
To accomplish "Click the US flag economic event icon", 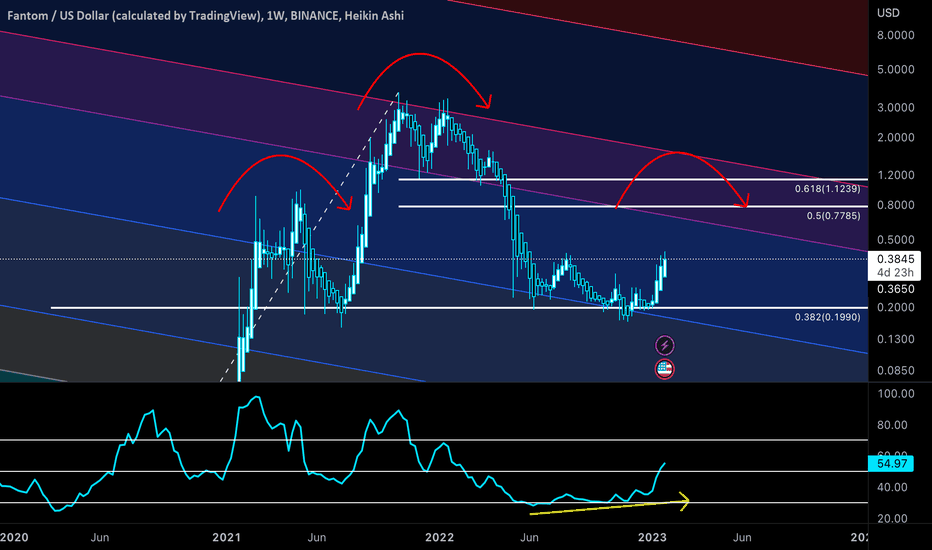I will coord(665,369).
